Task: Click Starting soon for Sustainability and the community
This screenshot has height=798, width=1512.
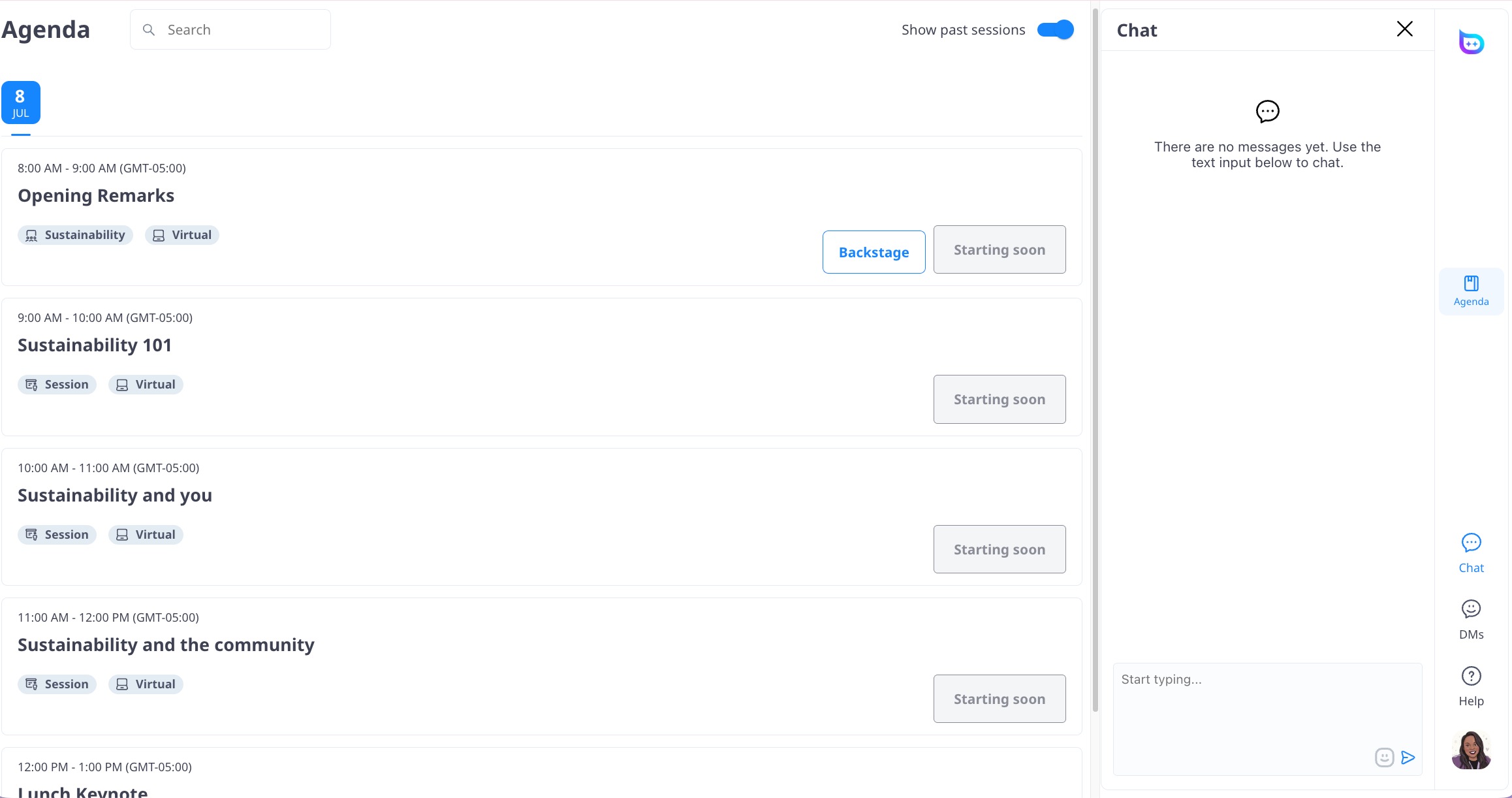Action: tap(1000, 699)
